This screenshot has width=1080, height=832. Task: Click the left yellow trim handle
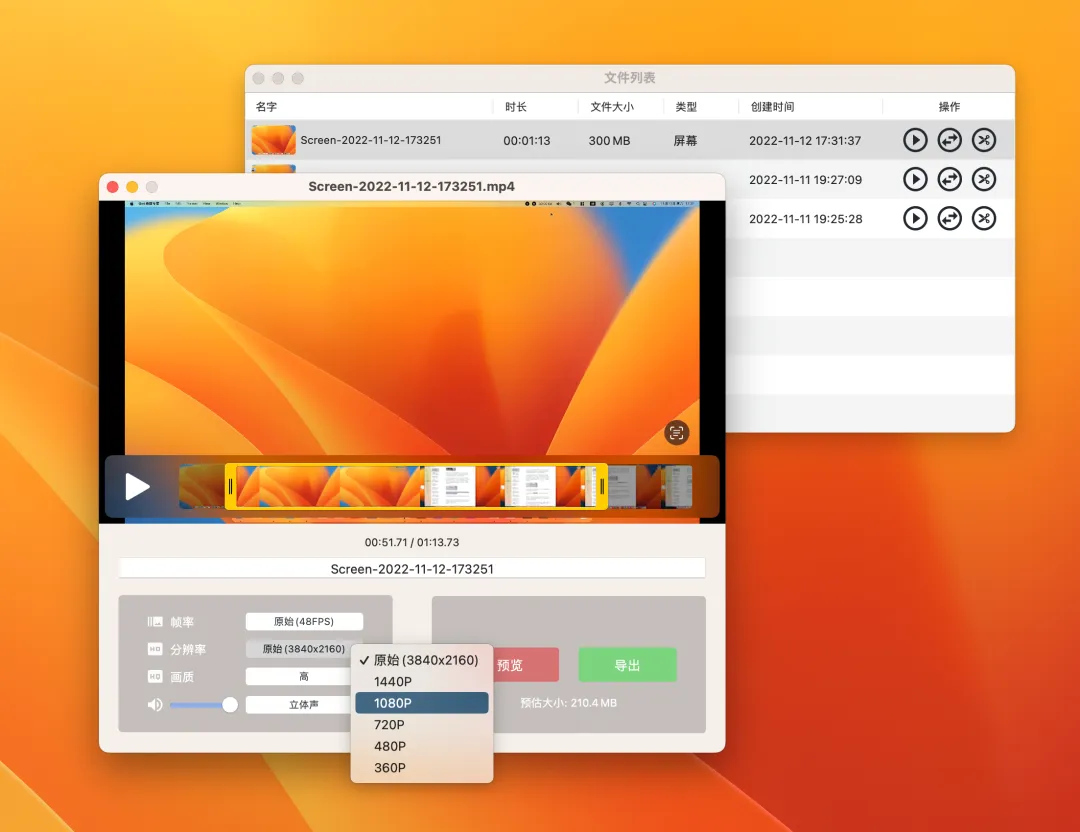click(230, 487)
